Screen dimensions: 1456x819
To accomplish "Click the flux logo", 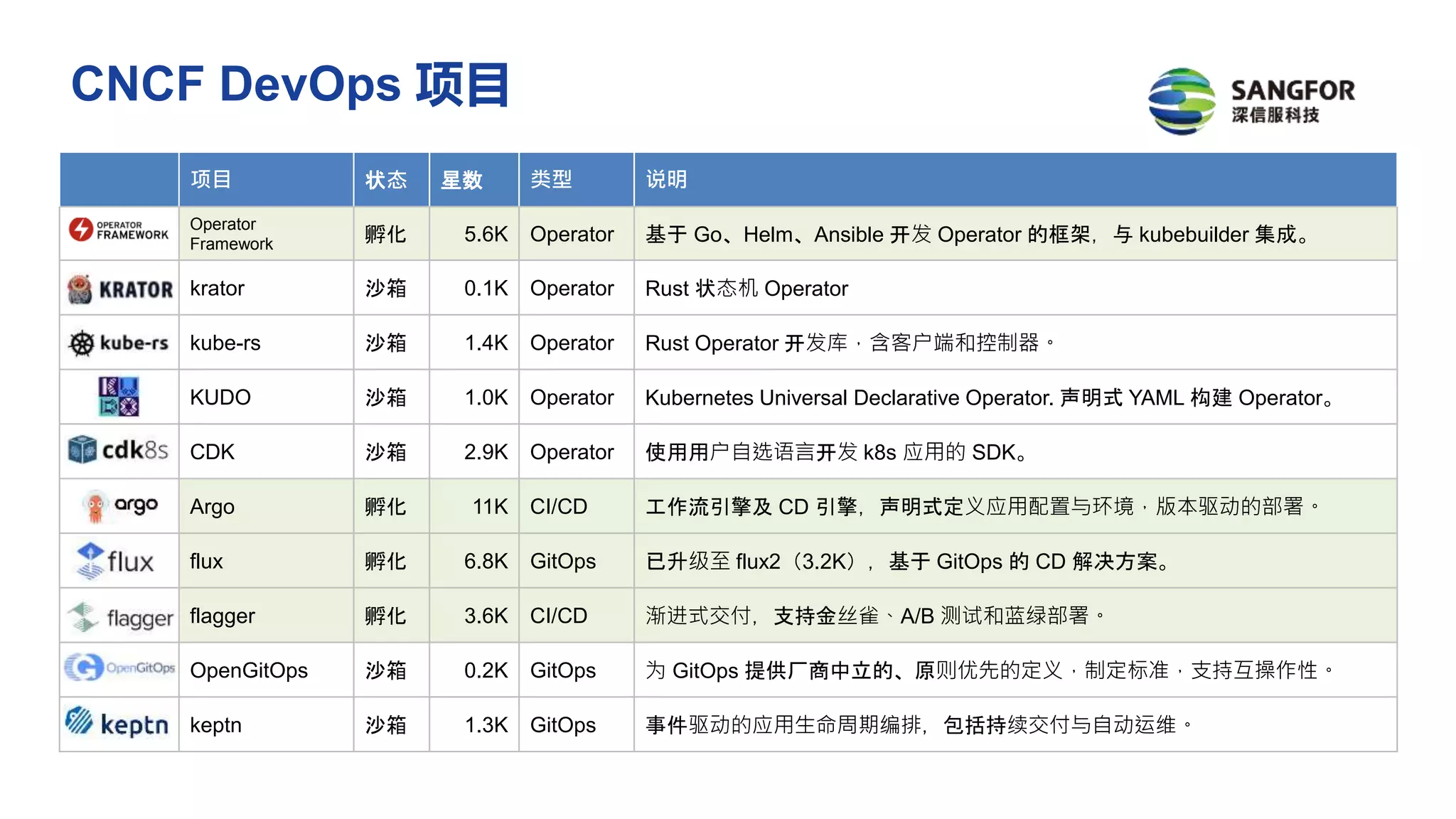I will (x=114, y=561).
